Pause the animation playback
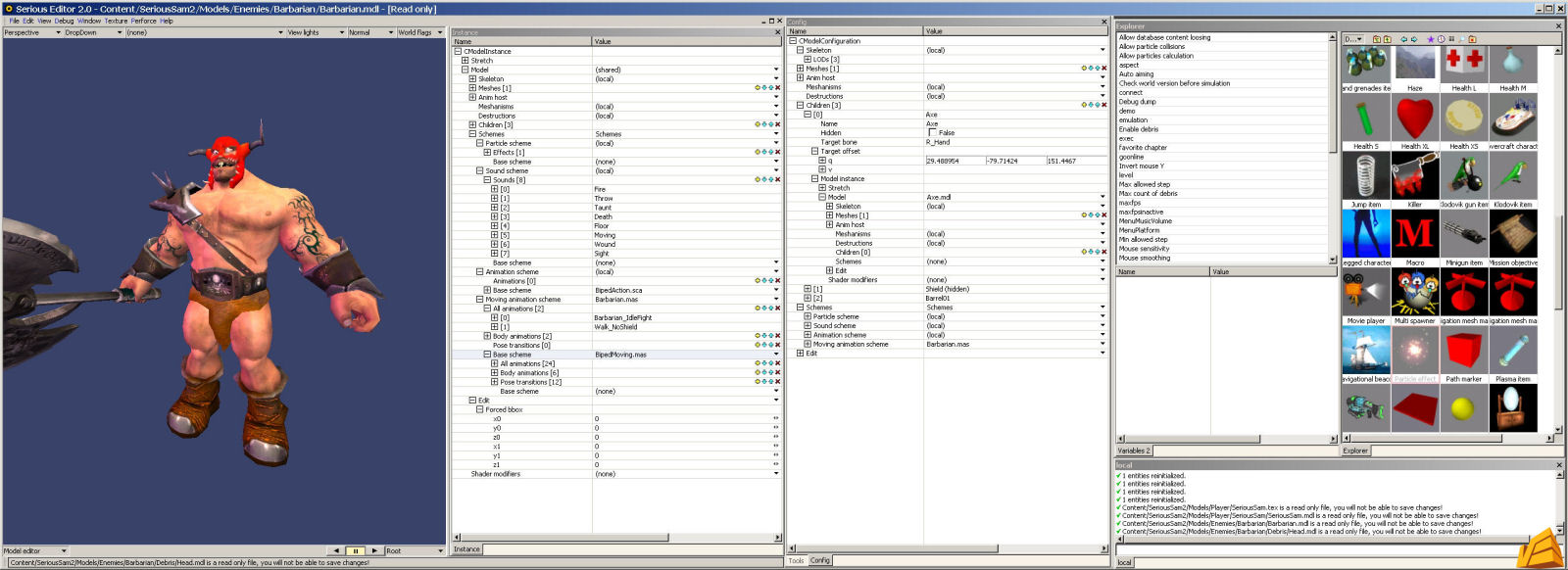This screenshot has width=1568, height=570. [356, 550]
